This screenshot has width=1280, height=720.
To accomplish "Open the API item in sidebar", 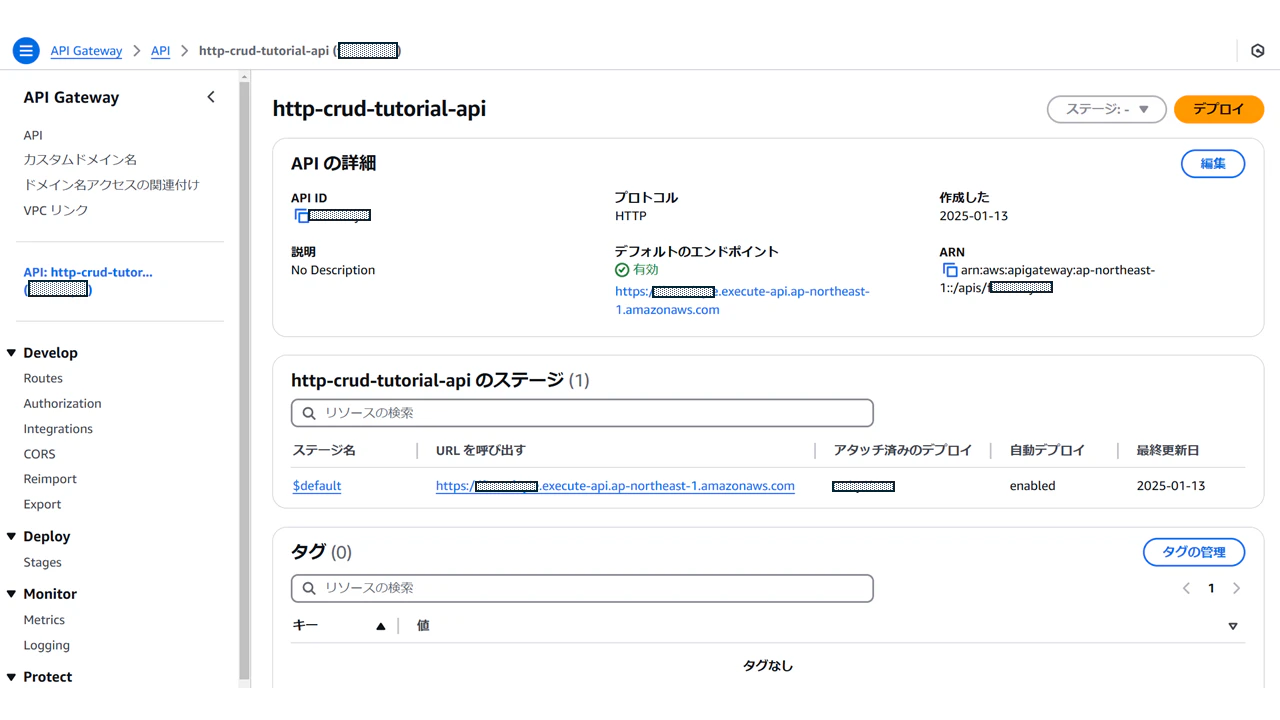I will [33, 135].
